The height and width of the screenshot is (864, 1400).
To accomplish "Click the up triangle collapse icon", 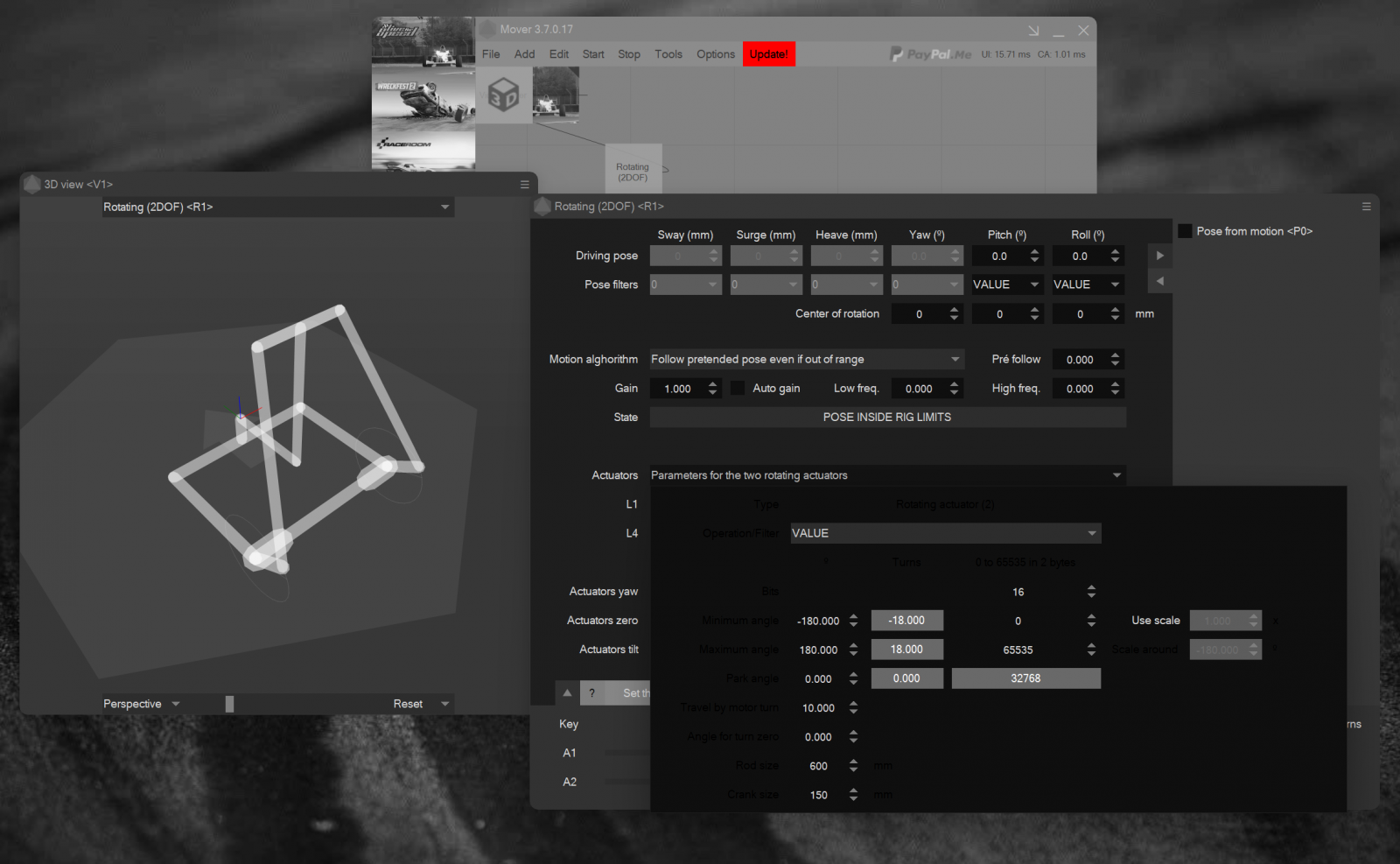I will pos(567,692).
